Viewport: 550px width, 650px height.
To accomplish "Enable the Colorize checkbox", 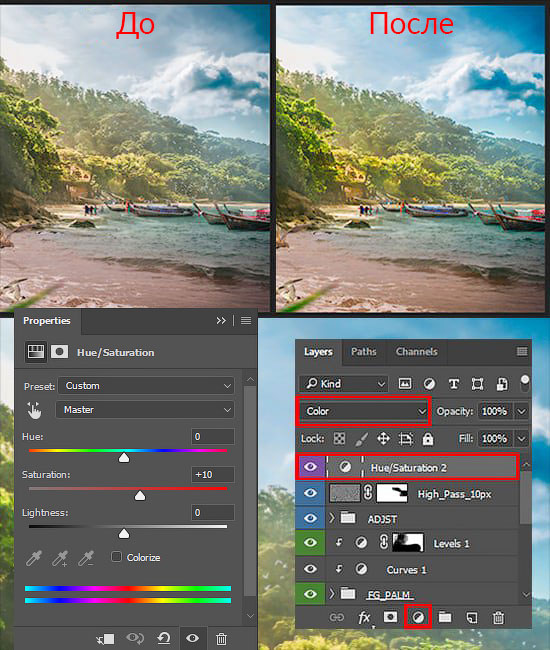I will point(116,556).
